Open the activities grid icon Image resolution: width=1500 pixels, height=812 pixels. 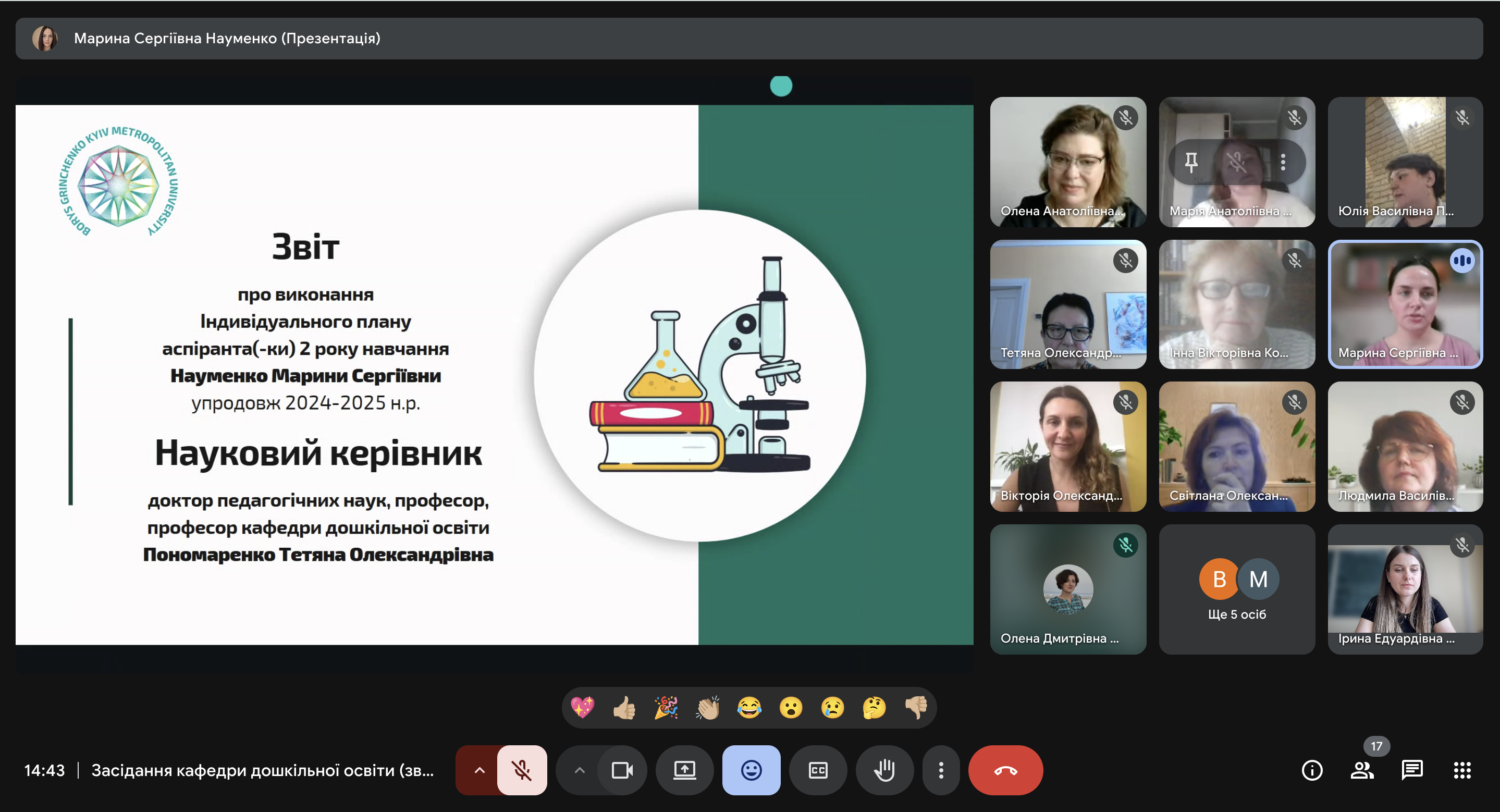[1461, 770]
